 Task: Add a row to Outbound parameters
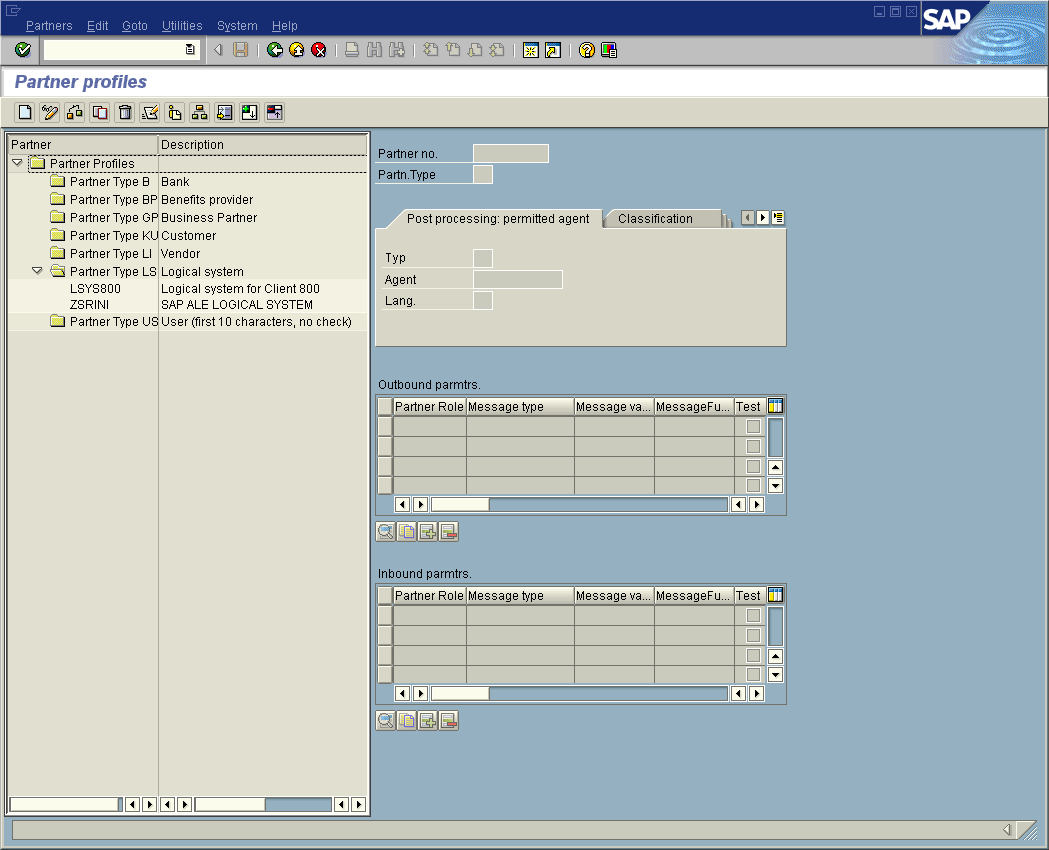pos(428,531)
